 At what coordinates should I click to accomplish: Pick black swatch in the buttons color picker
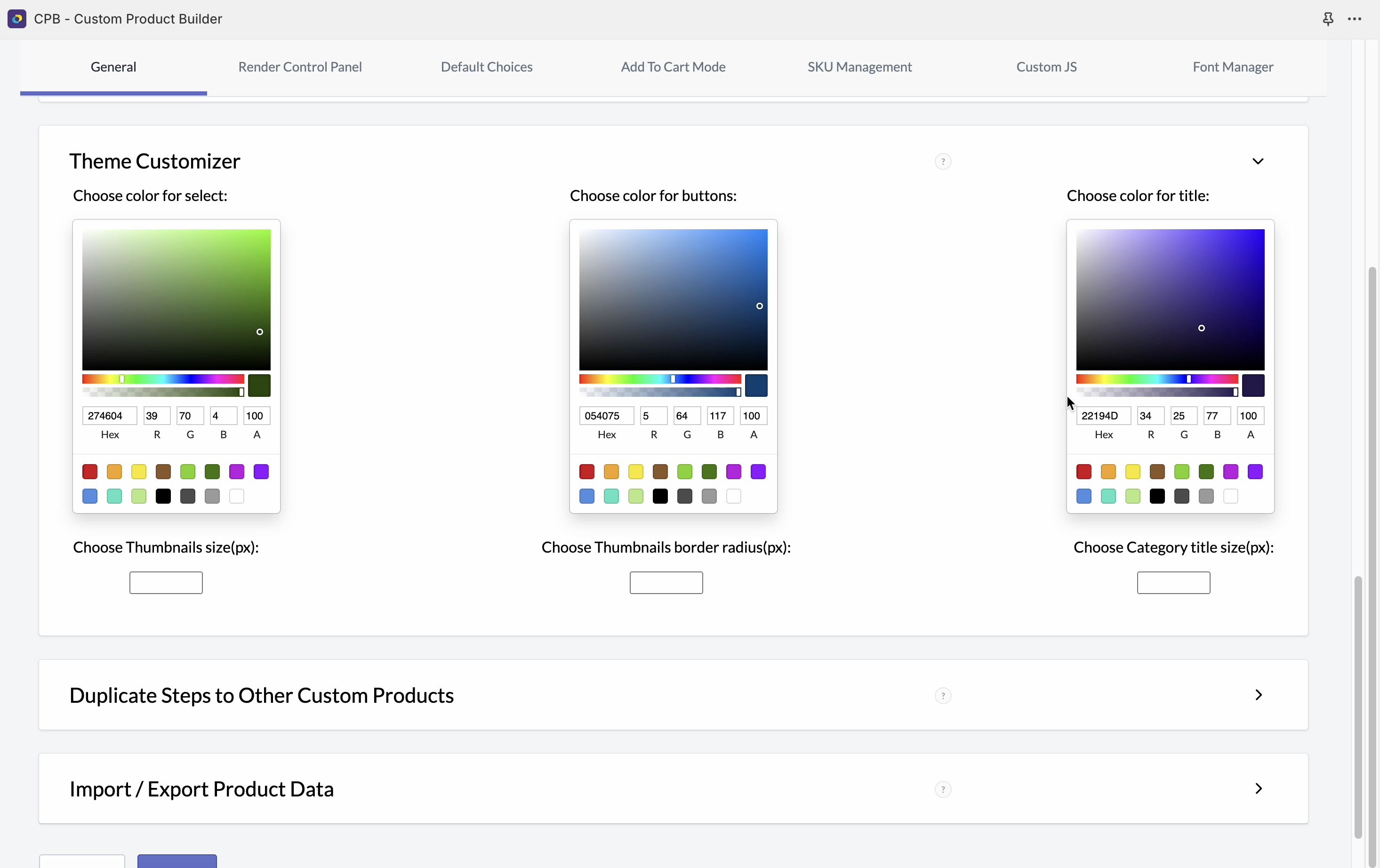pyautogui.click(x=660, y=496)
